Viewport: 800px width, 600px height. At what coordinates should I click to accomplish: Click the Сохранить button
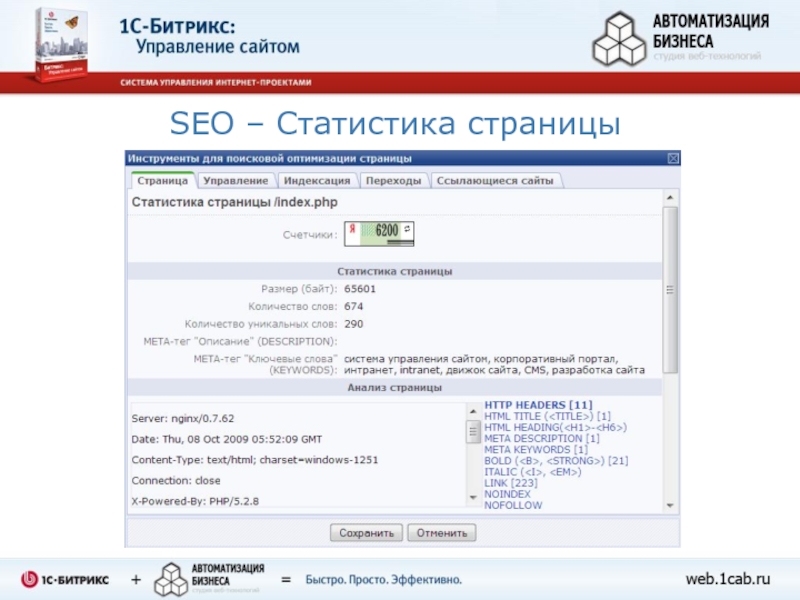[x=366, y=533]
